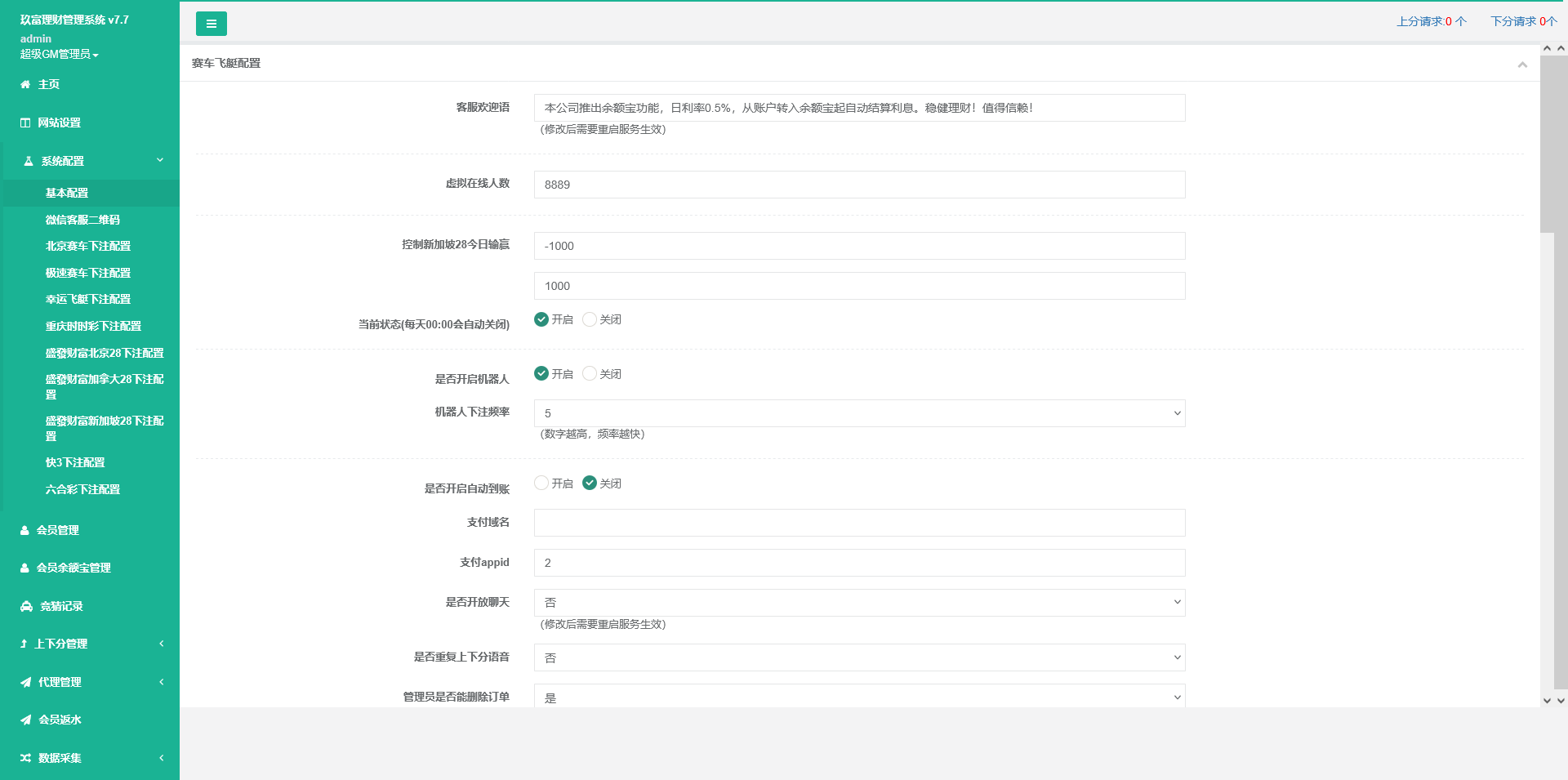Click the hamburger menu toggle button
This screenshot has width=1568, height=780.
211,24
